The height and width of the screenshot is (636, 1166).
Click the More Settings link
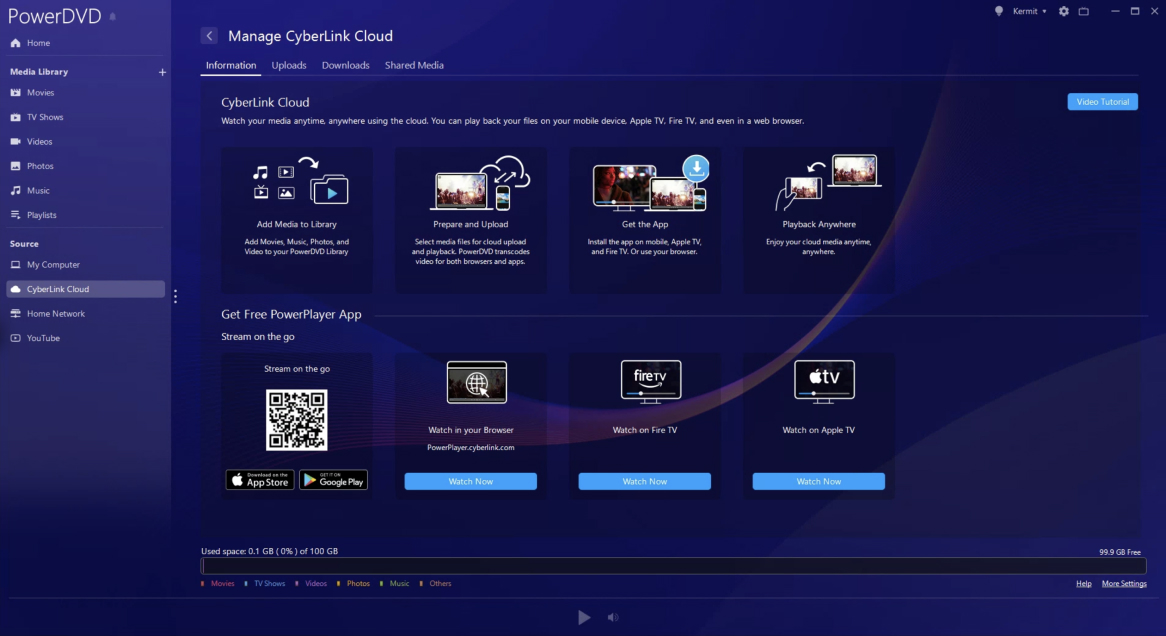[1123, 583]
